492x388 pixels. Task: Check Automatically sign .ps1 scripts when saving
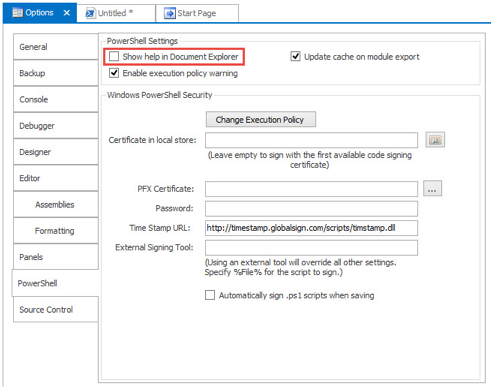tap(210, 295)
